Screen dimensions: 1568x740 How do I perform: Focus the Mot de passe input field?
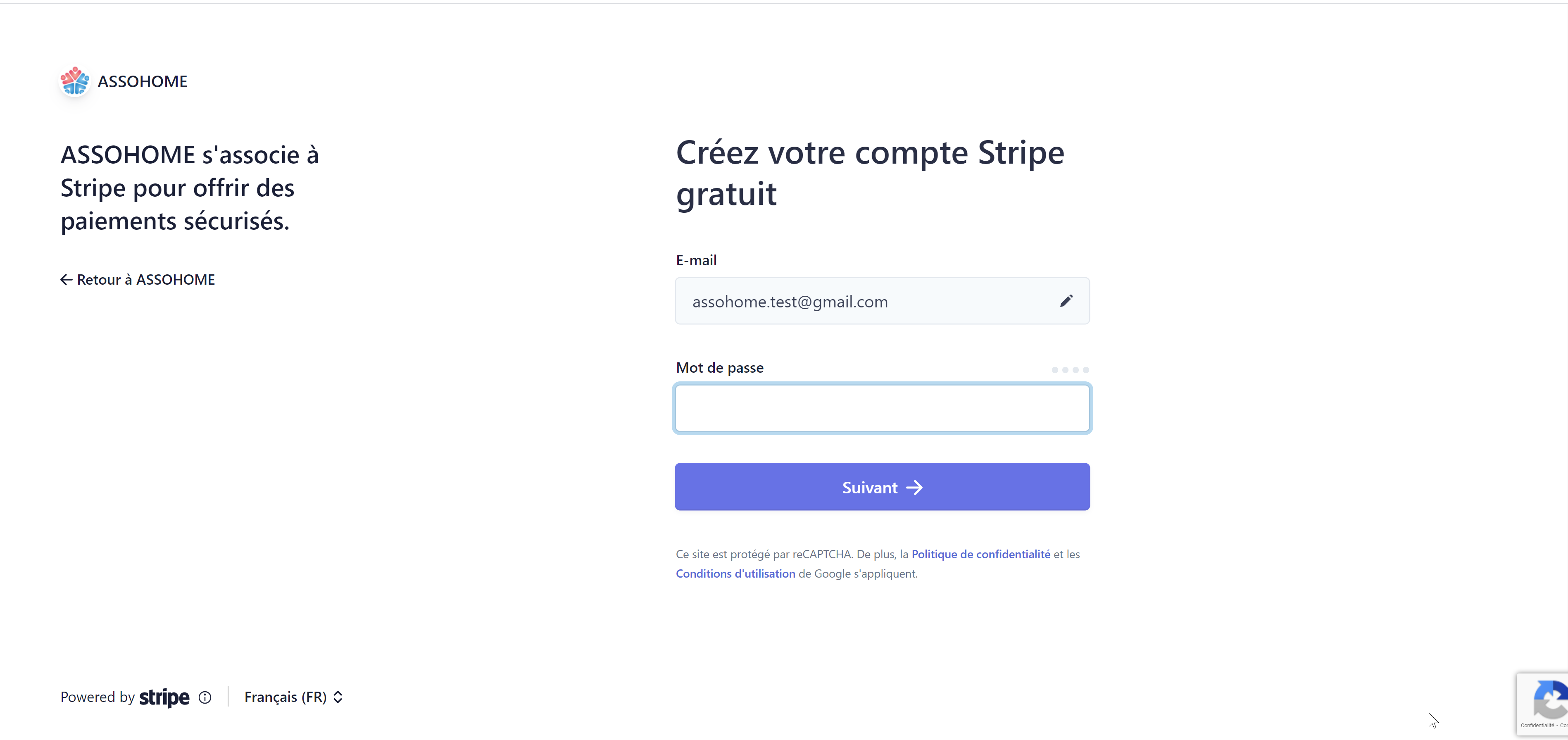[x=882, y=408]
